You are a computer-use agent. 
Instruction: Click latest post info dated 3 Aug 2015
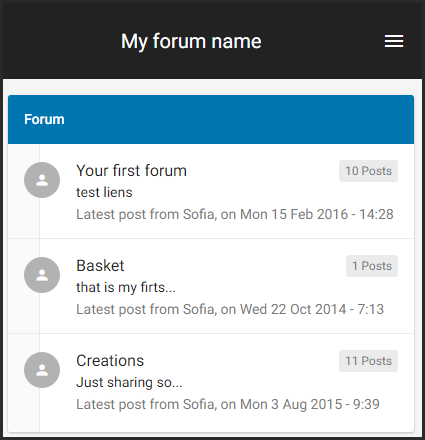[228, 404]
